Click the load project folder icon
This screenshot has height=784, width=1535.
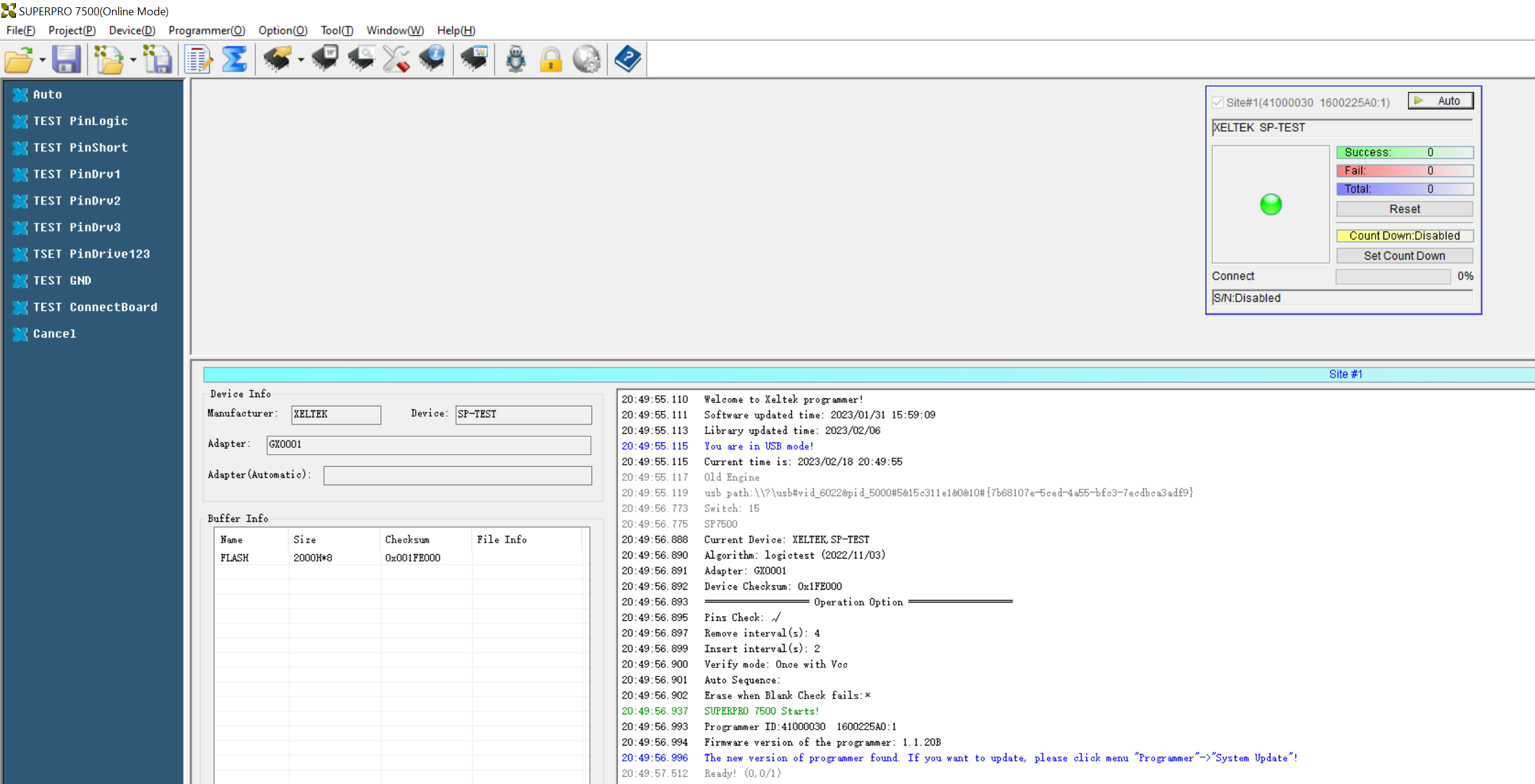click(x=109, y=60)
